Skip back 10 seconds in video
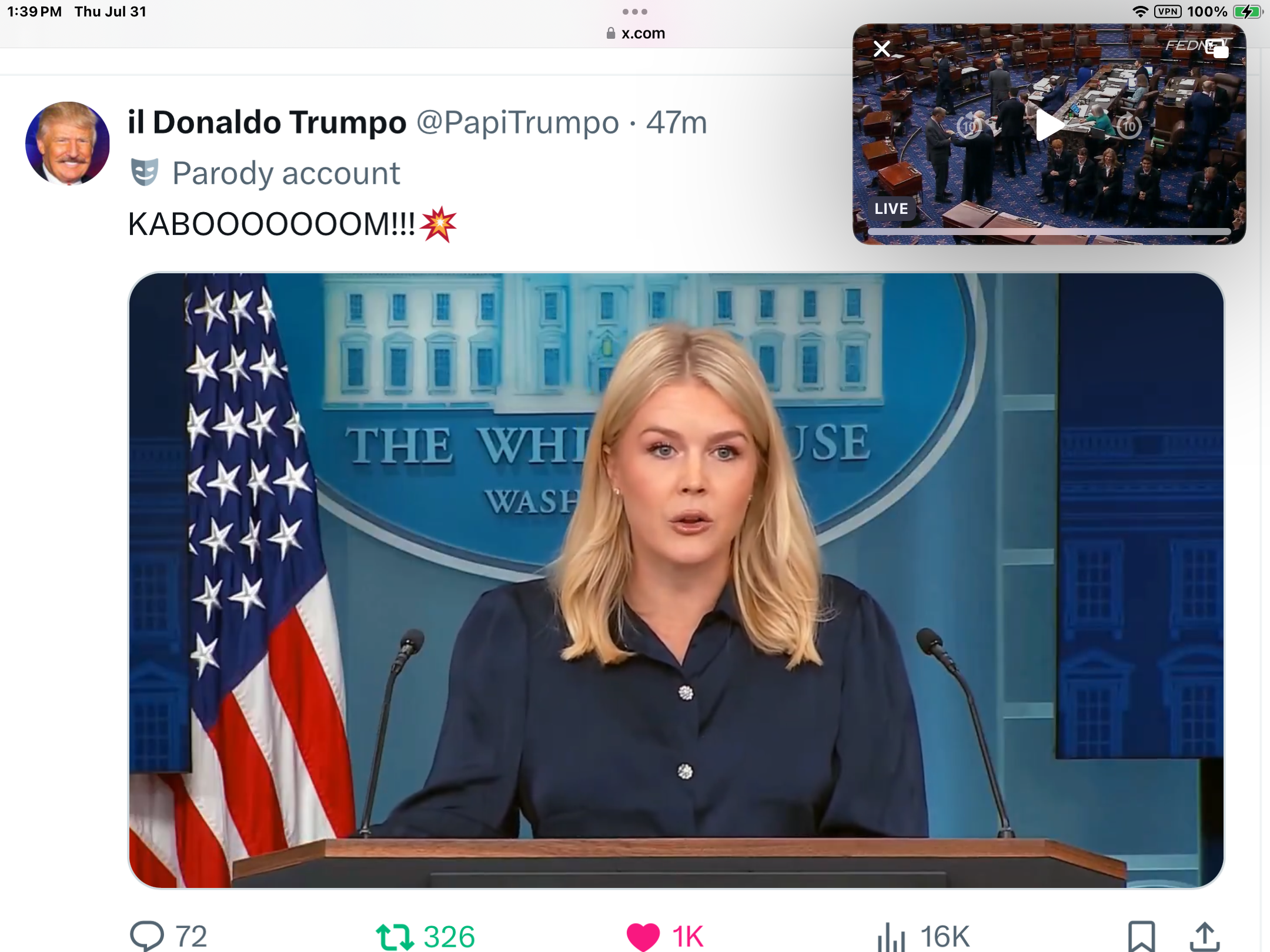1270x952 pixels. [x=969, y=126]
